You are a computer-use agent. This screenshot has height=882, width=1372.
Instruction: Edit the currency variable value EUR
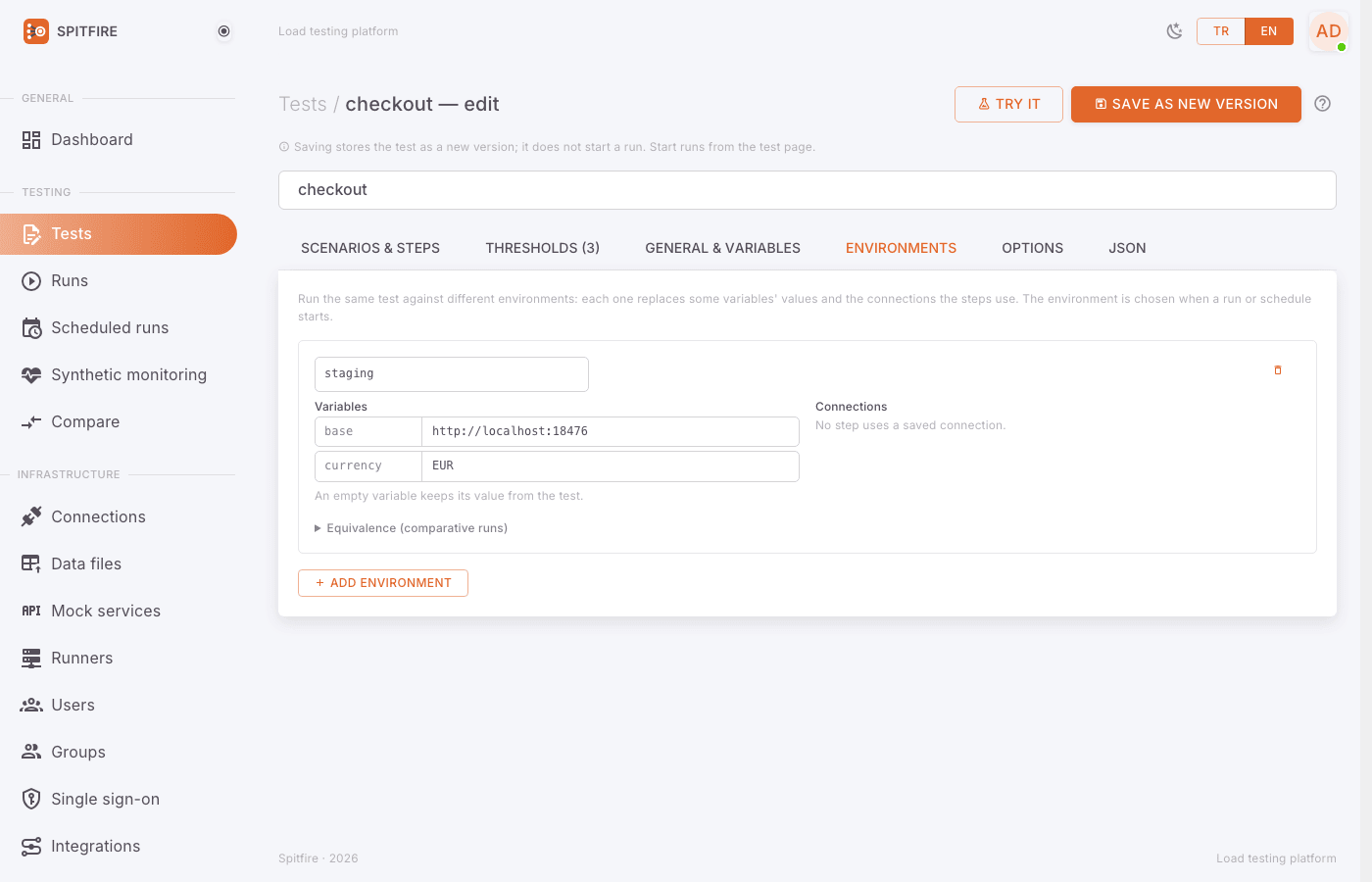pos(611,466)
